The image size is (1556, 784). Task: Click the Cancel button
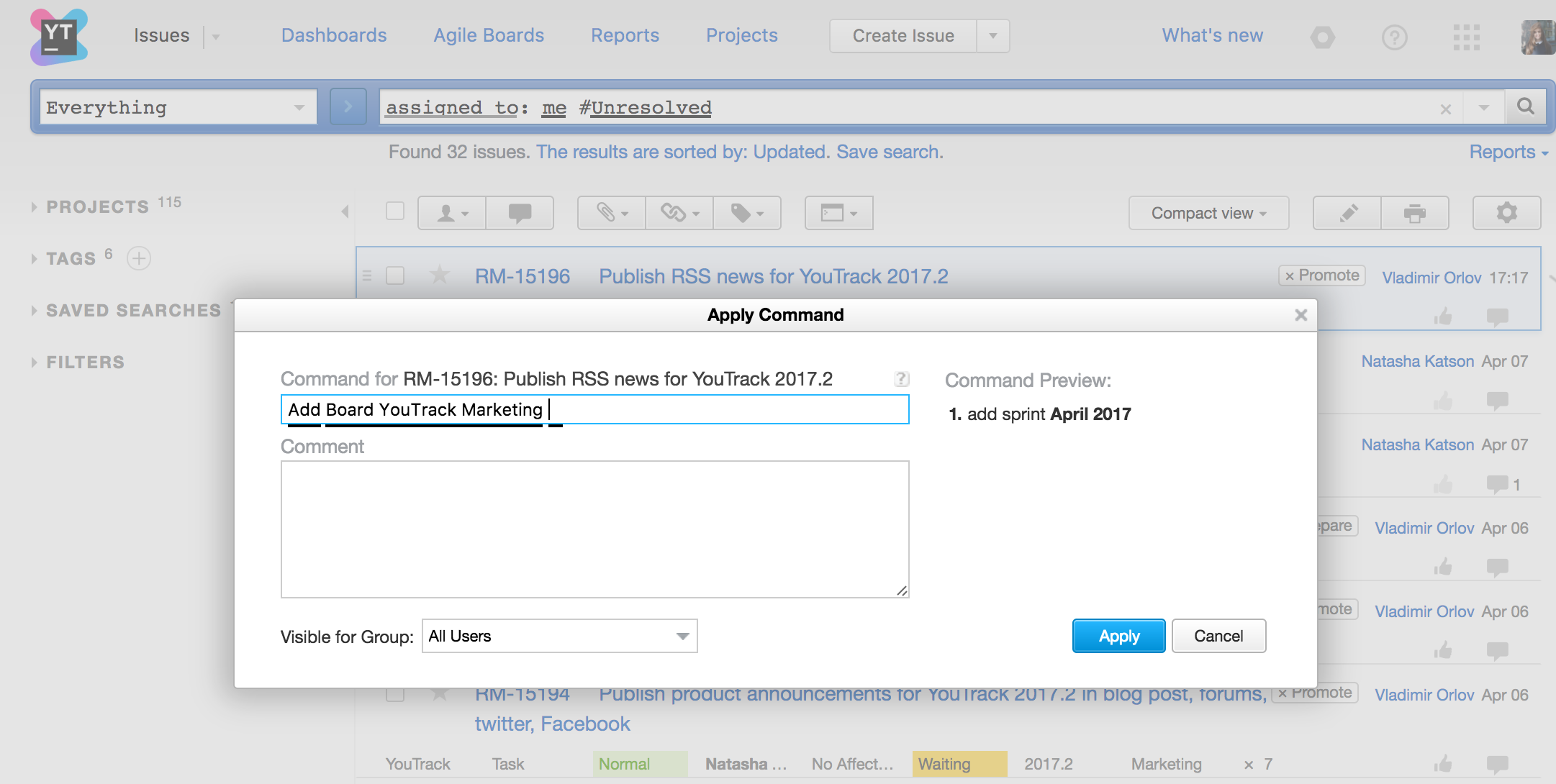(1218, 636)
